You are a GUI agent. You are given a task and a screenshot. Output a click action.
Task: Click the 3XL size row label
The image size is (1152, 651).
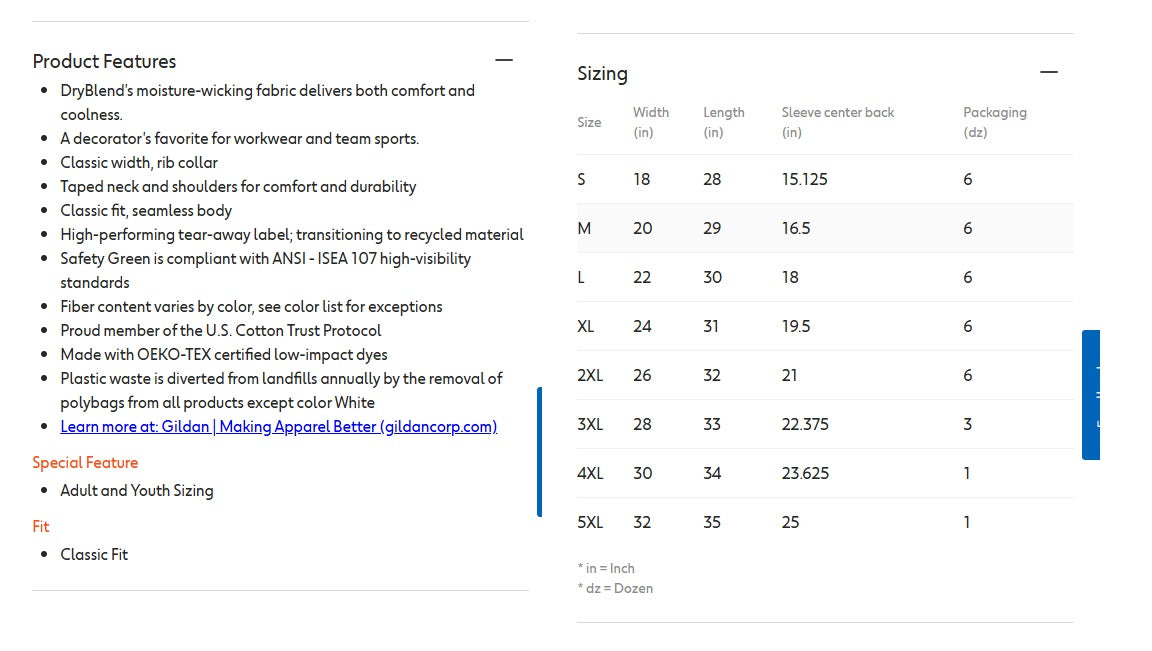[x=590, y=425]
